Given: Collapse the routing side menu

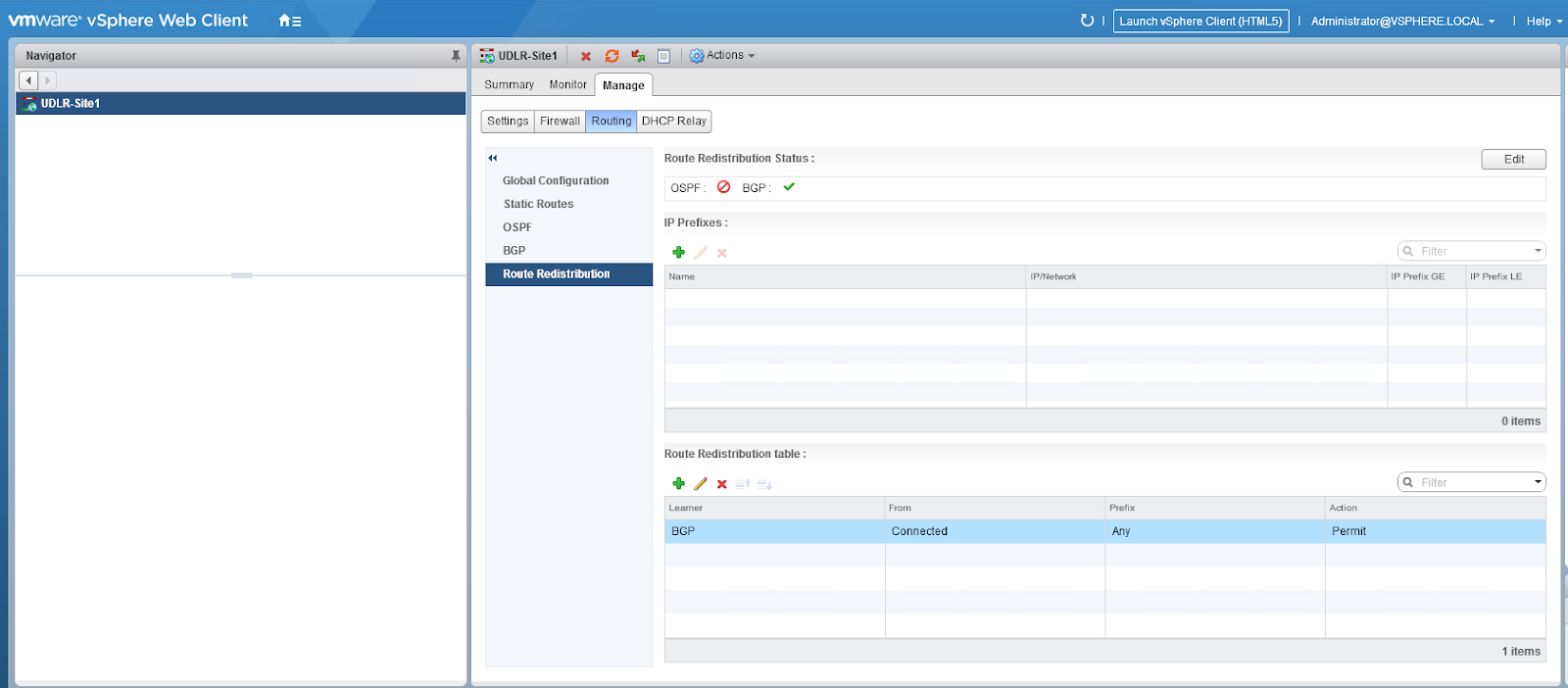Looking at the screenshot, I should click(x=493, y=158).
